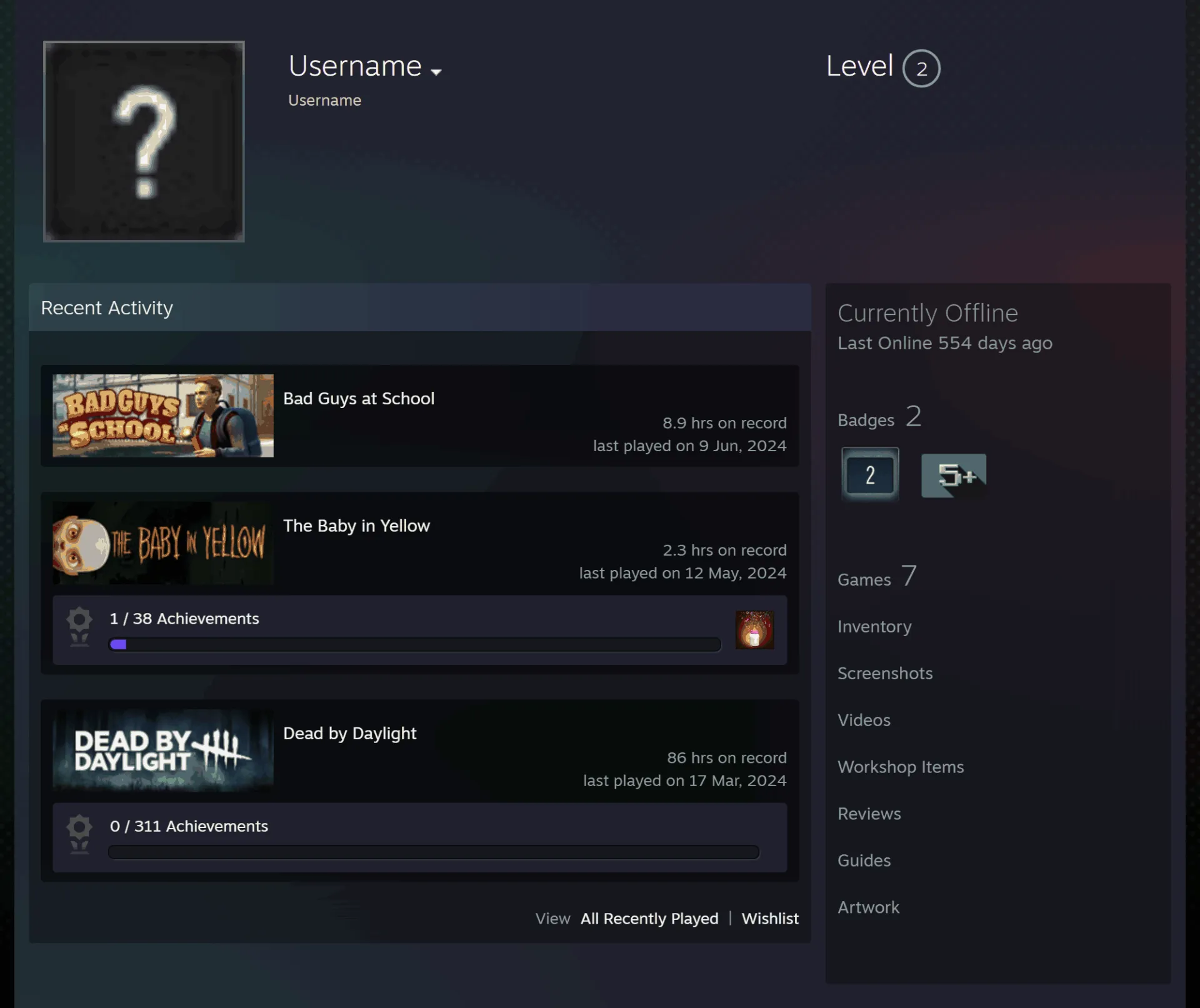Screen dimensions: 1200x1008
Task: Open the Inventory link
Action: (874, 627)
